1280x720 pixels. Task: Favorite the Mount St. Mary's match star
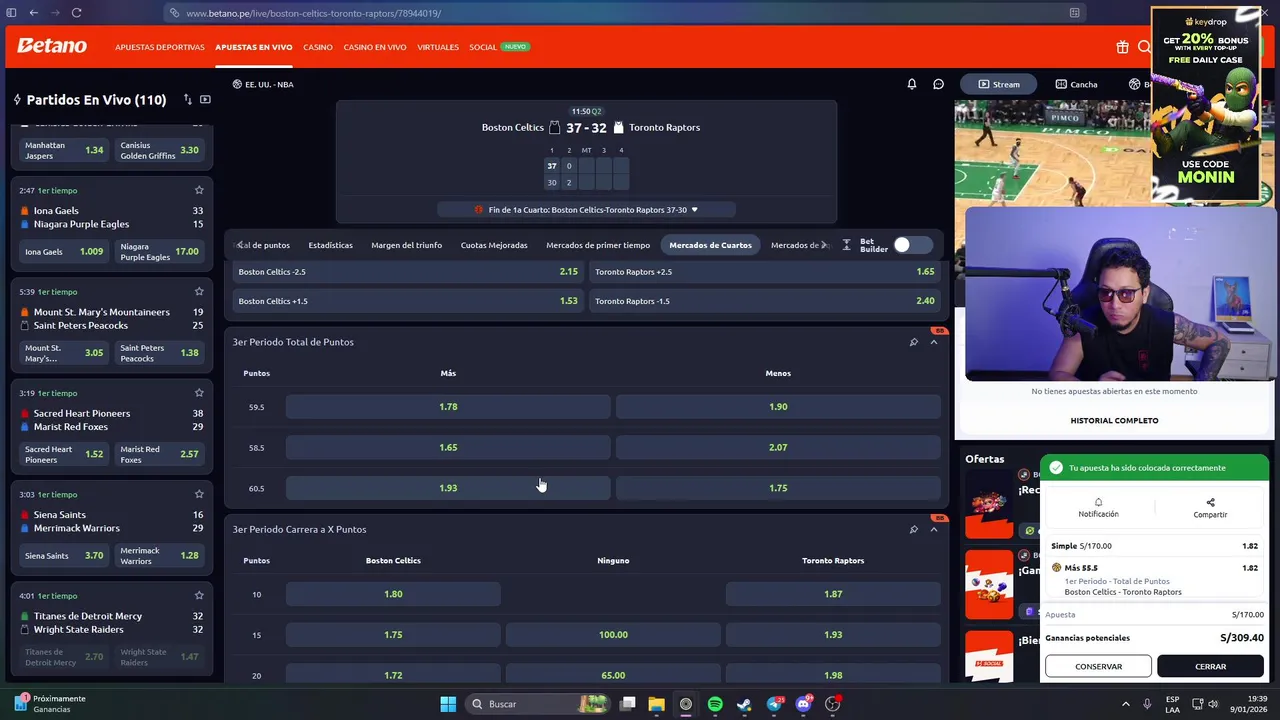point(199,291)
